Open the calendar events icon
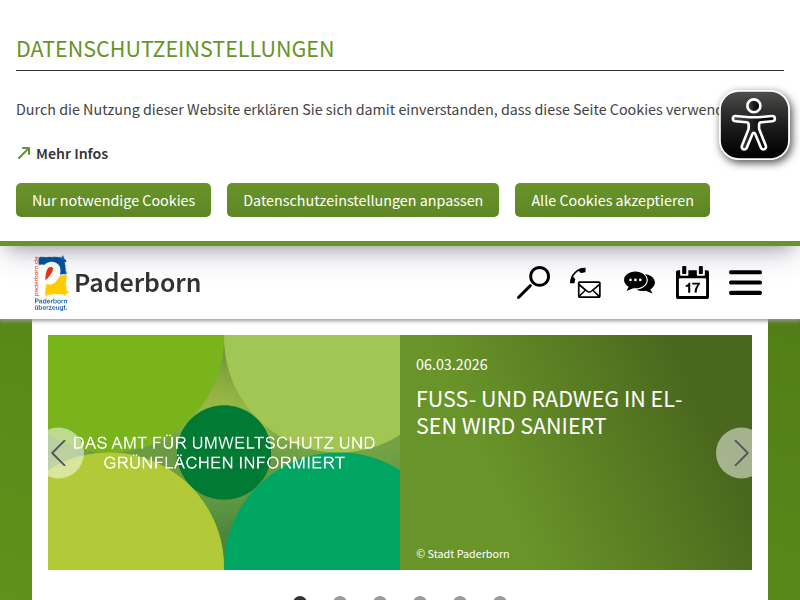The width and height of the screenshot is (800, 600). click(x=692, y=283)
